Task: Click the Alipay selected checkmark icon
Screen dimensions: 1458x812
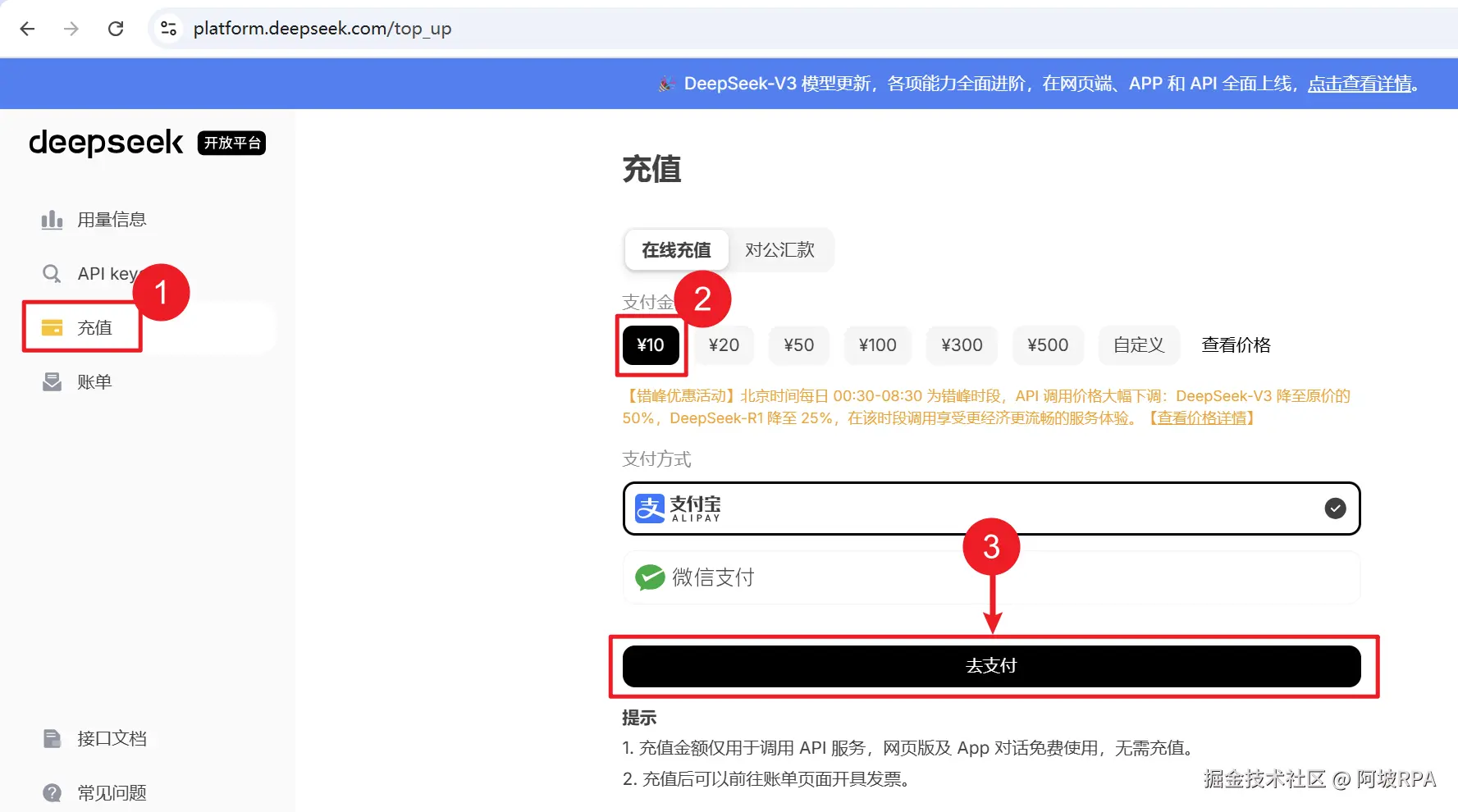Action: pyautogui.click(x=1335, y=509)
